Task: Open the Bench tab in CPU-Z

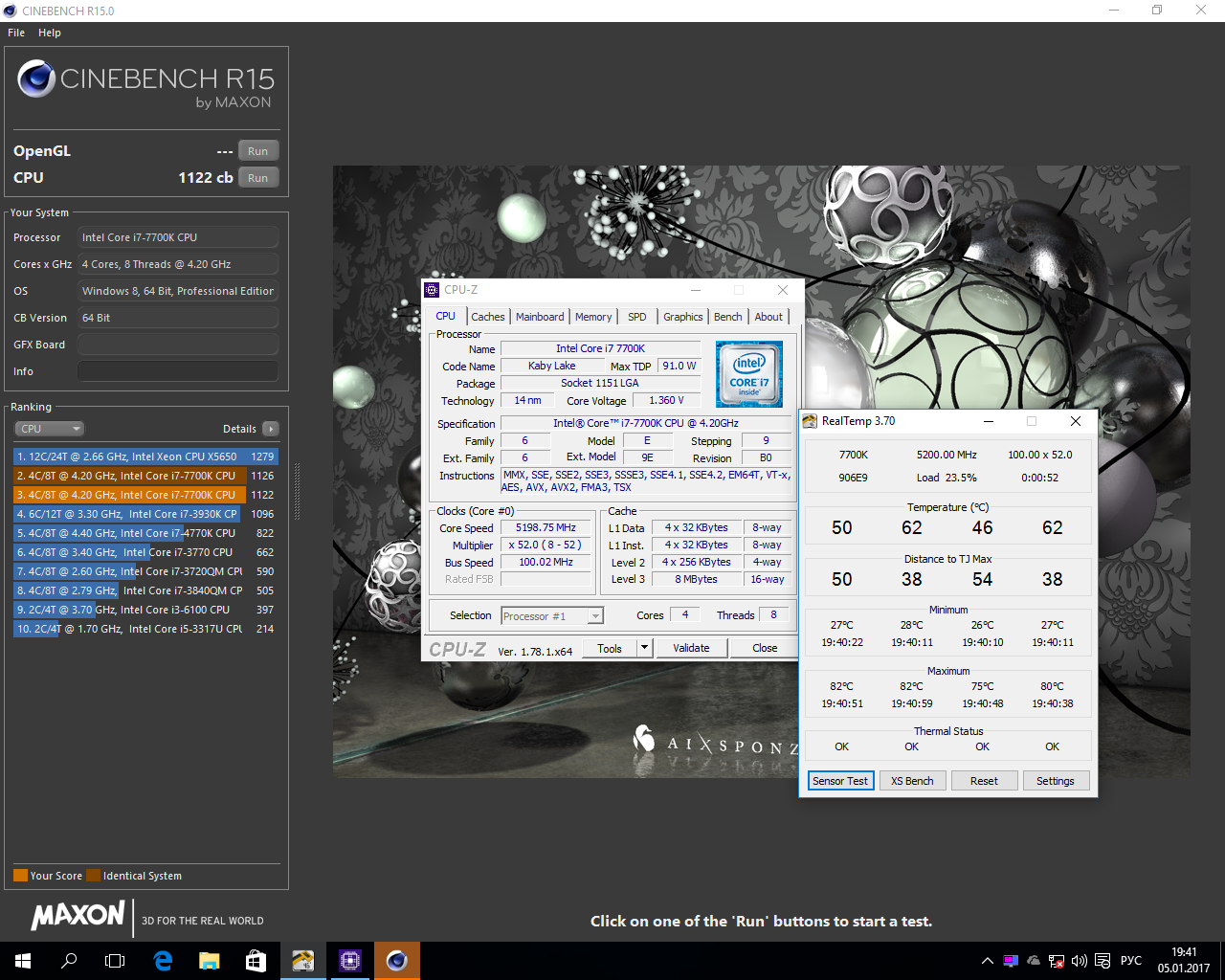Action: click(728, 317)
